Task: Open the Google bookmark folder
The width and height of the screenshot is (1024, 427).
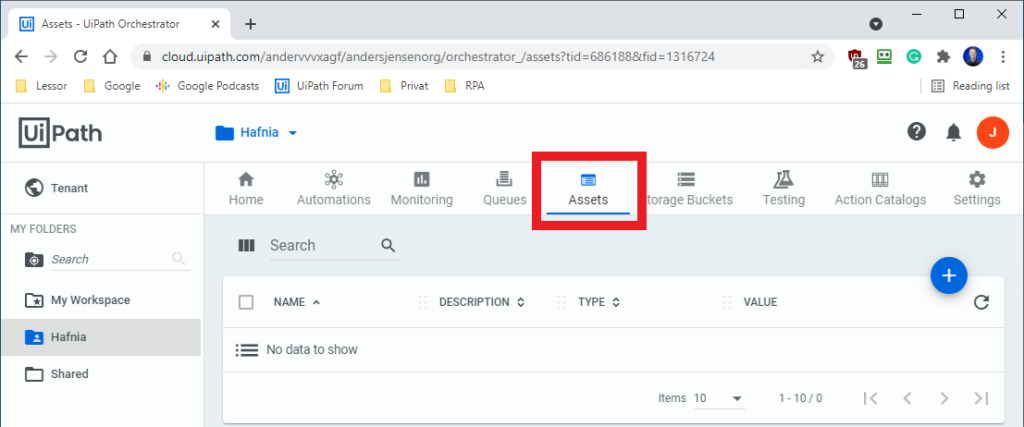Action: coord(112,86)
